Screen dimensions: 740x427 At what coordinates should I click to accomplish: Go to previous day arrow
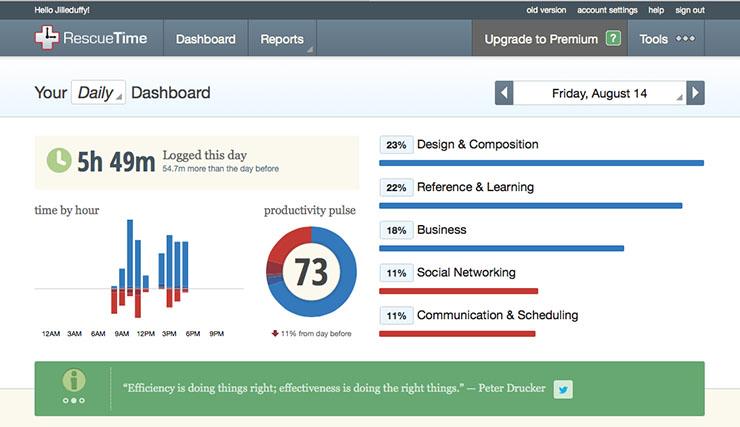[505, 93]
